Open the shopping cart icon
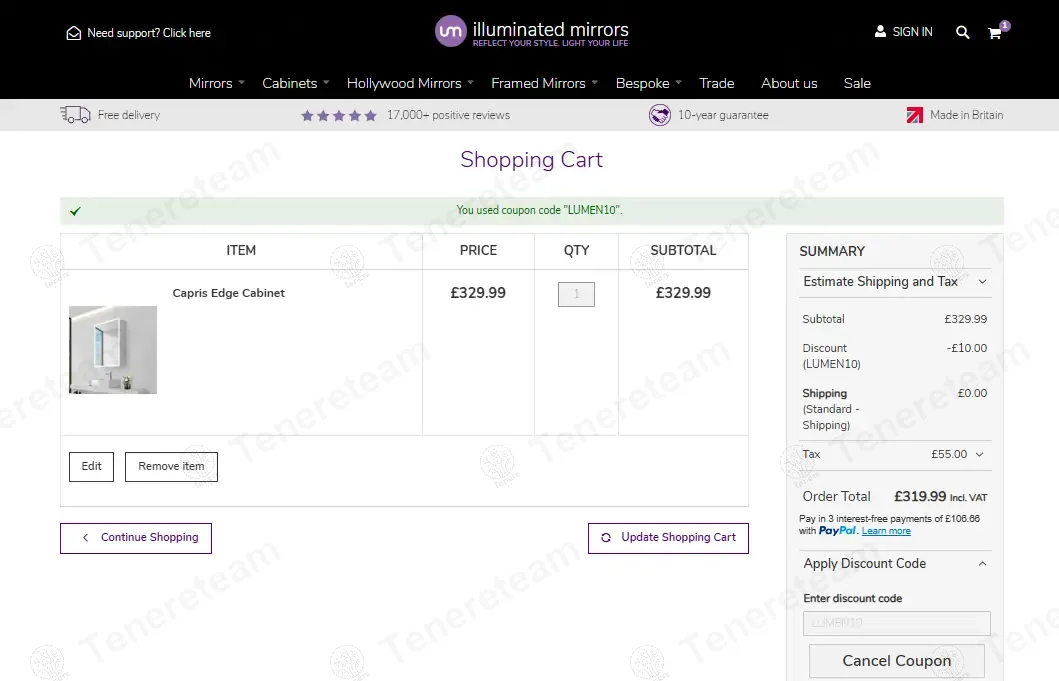This screenshot has height=681, width=1059. tap(995, 33)
